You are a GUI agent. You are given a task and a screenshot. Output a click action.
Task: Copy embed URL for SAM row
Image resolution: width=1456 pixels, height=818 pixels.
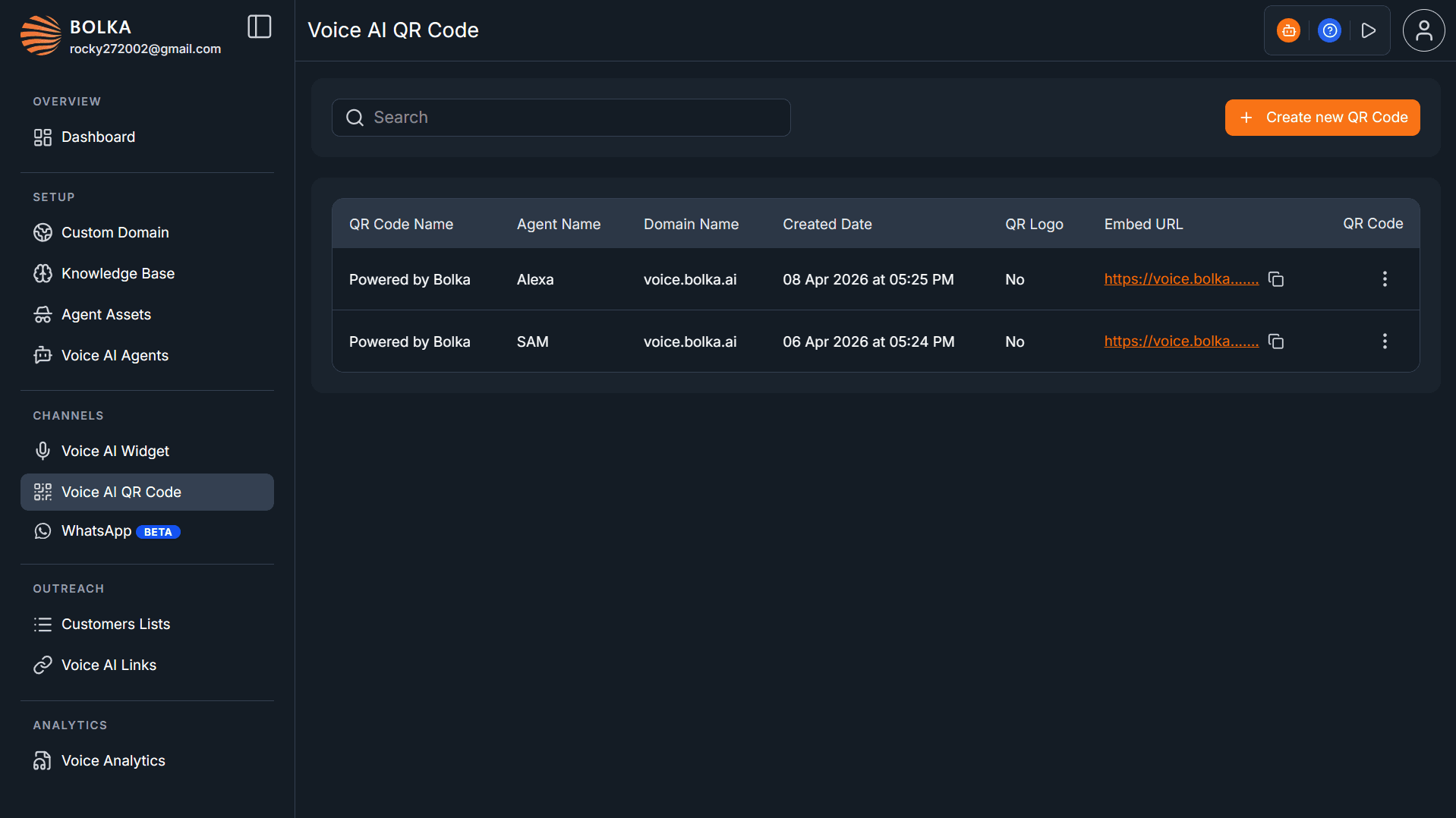point(1276,341)
